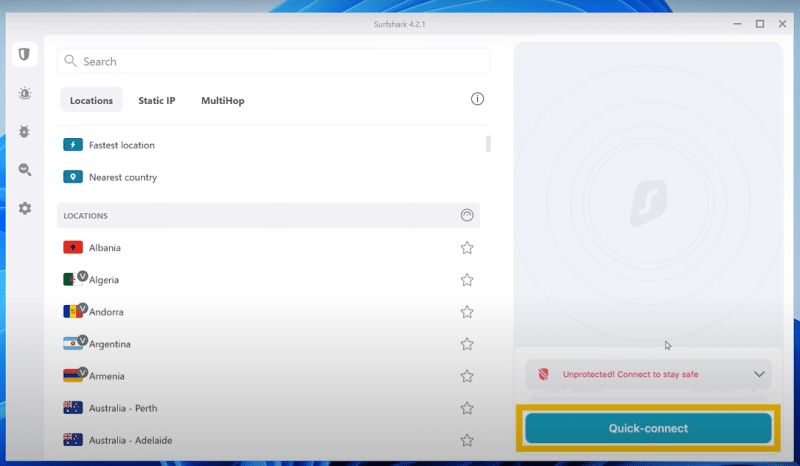Favorite Andorra with its star
The width and height of the screenshot is (800, 466).
click(x=467, y=312)
